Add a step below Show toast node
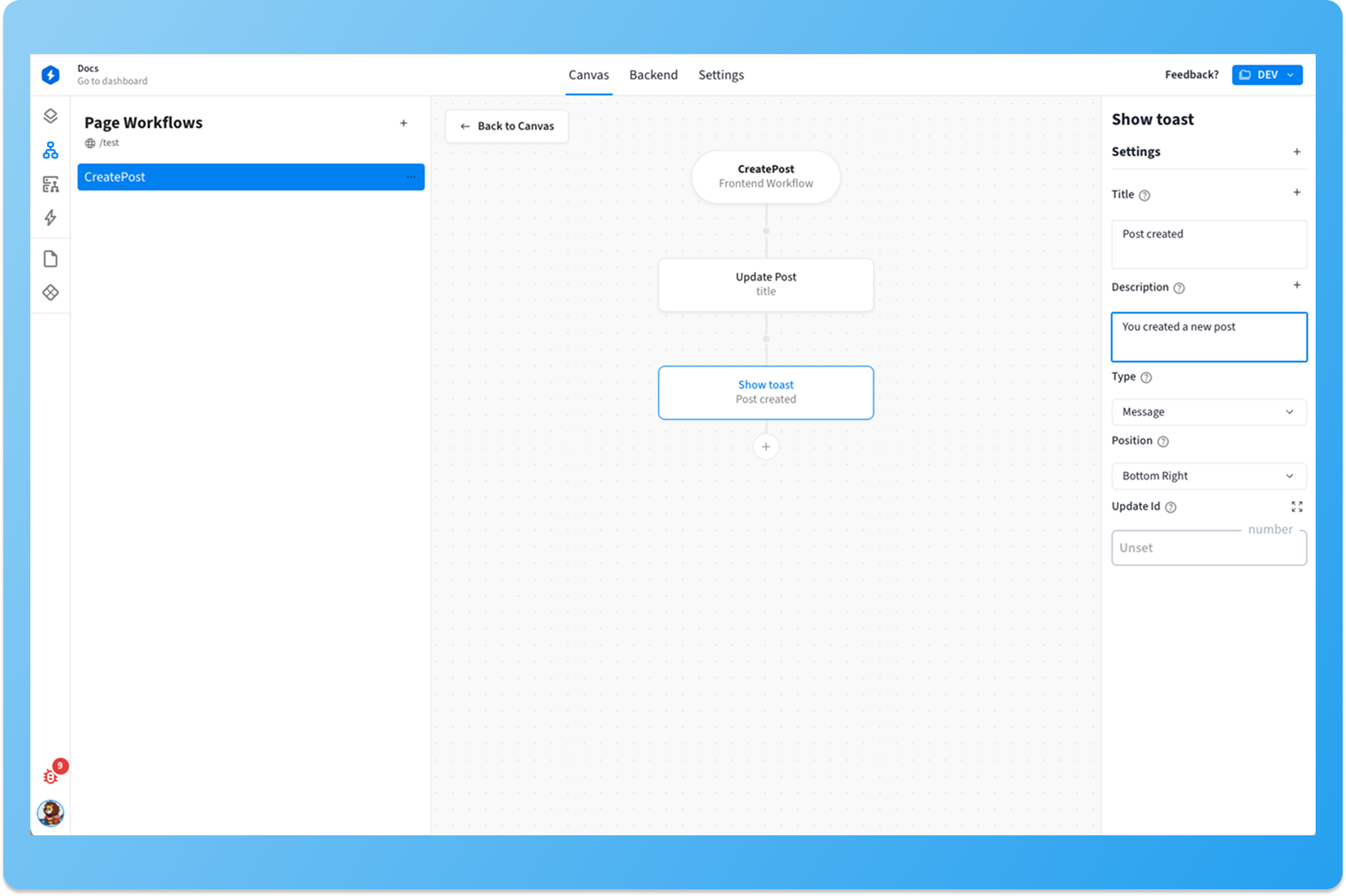1346x896 pixels. coord(765,447)
